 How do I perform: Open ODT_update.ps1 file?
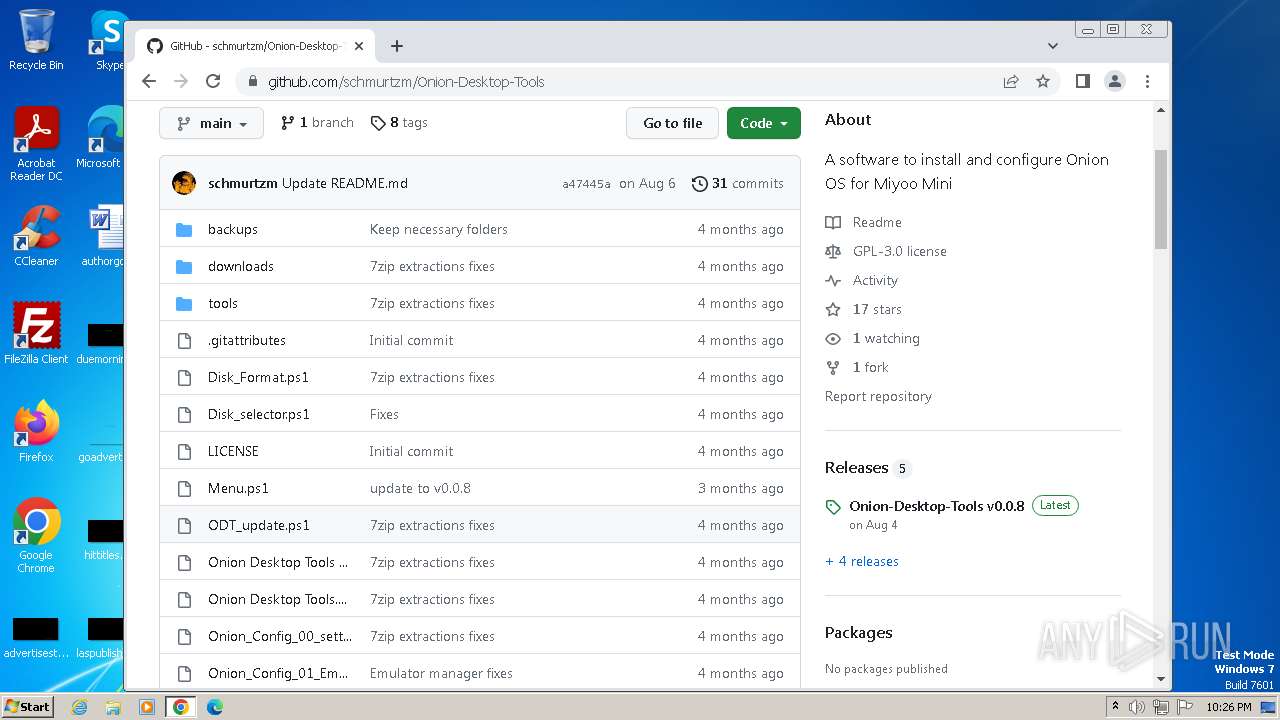(259, 525)
